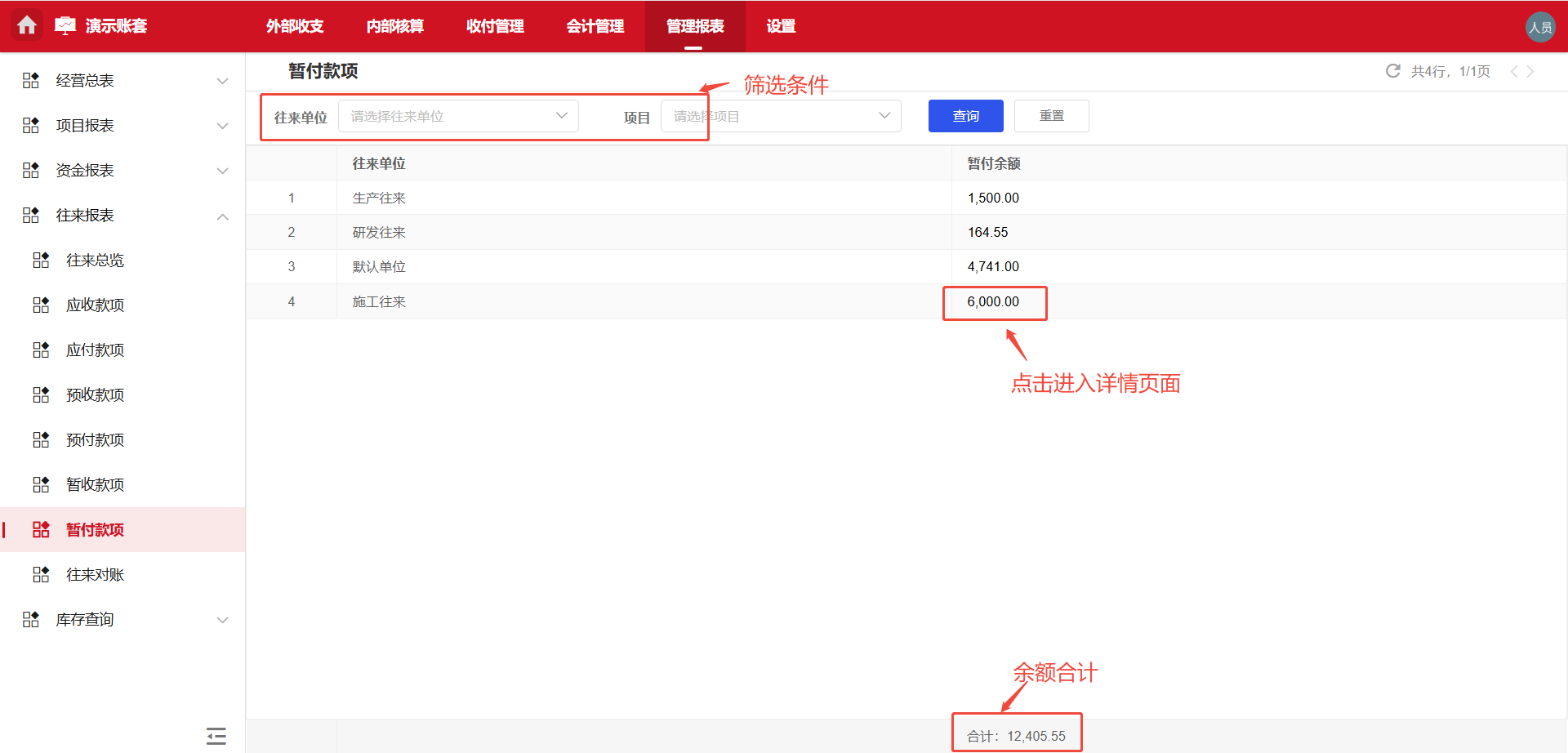Collapse the sidebar using the bottom toggle icon
The width and height of the screenshot is (1568, 753).
pyautogui.click(x=216, y=736)
